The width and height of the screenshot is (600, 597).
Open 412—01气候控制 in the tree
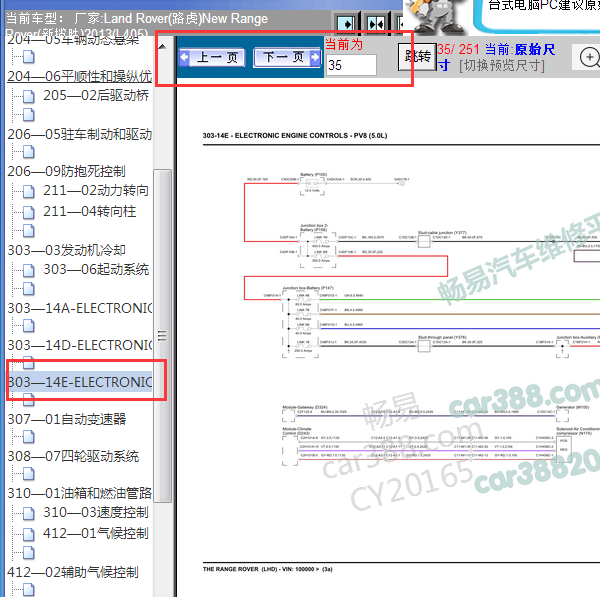(96, 533)
